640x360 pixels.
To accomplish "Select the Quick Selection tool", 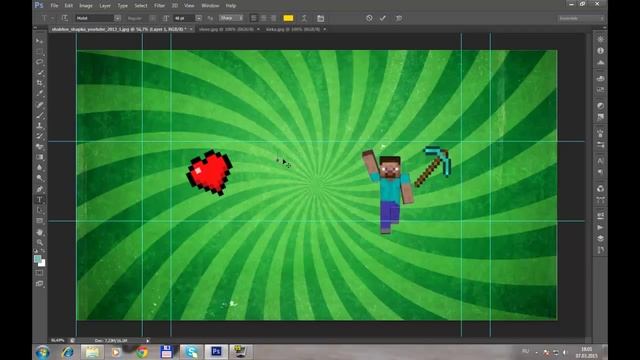I will tap(40, 73).
